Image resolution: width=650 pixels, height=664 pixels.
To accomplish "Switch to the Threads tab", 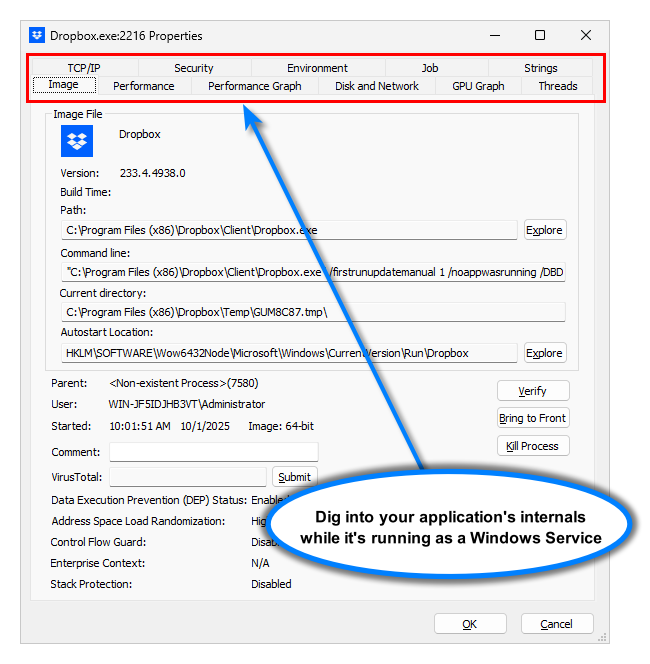I will pos(557,86).
